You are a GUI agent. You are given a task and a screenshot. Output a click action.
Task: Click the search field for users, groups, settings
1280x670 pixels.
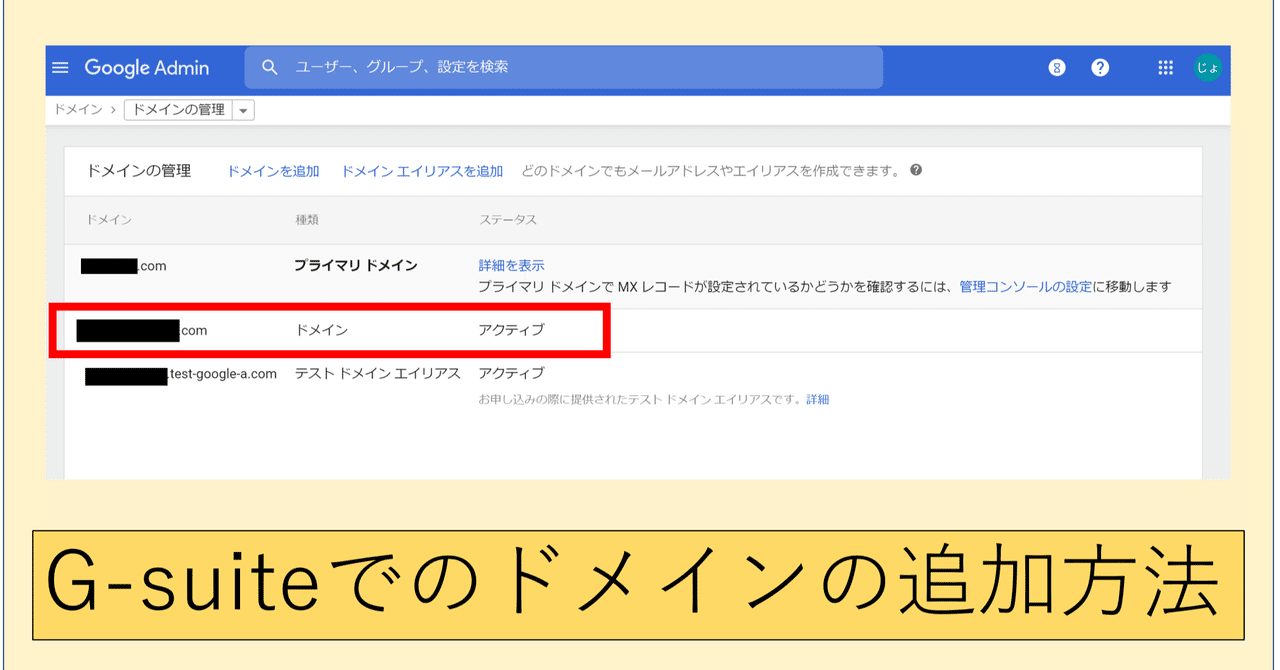[x=564, y=67]
